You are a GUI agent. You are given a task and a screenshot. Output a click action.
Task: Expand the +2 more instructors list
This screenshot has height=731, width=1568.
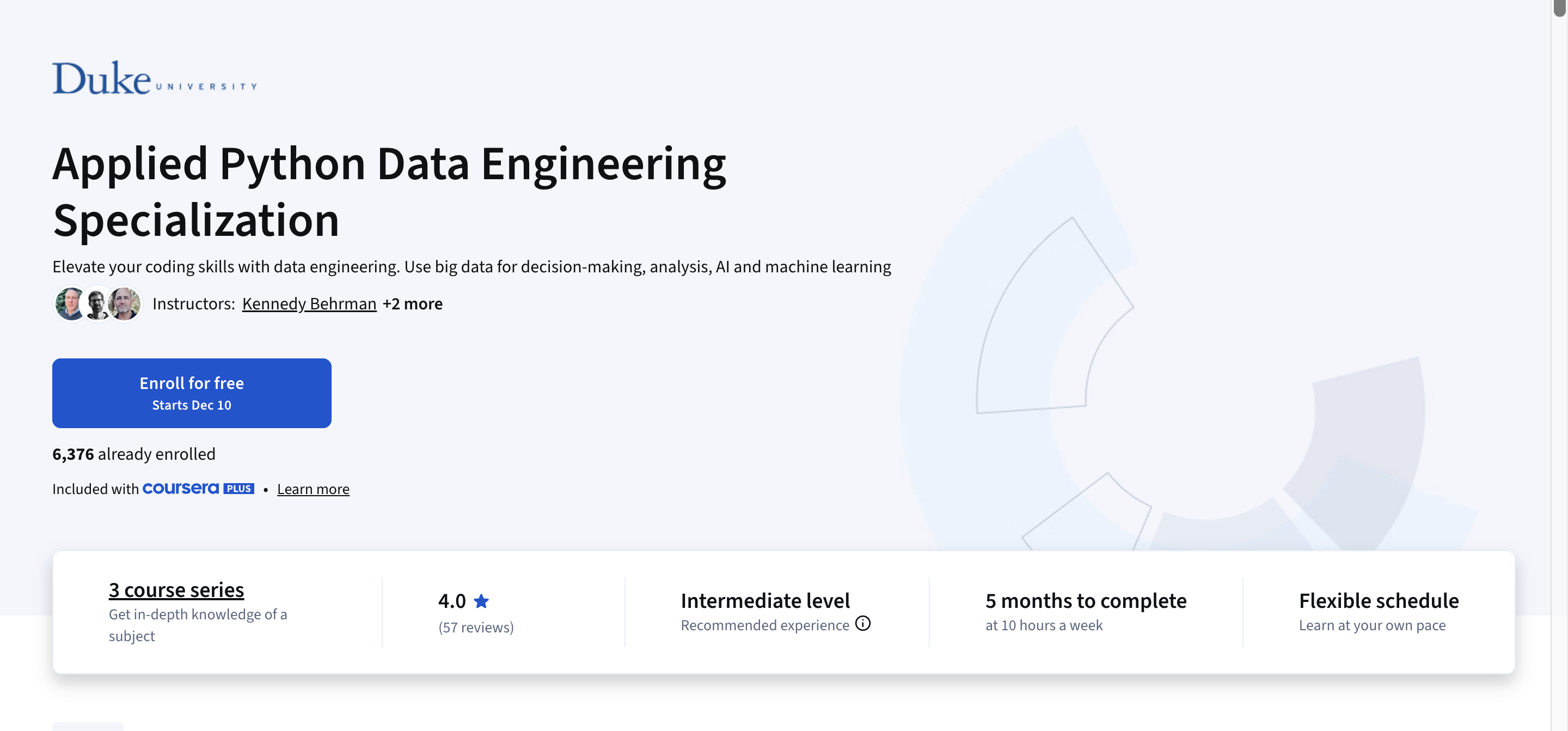[x=413, y=303]
